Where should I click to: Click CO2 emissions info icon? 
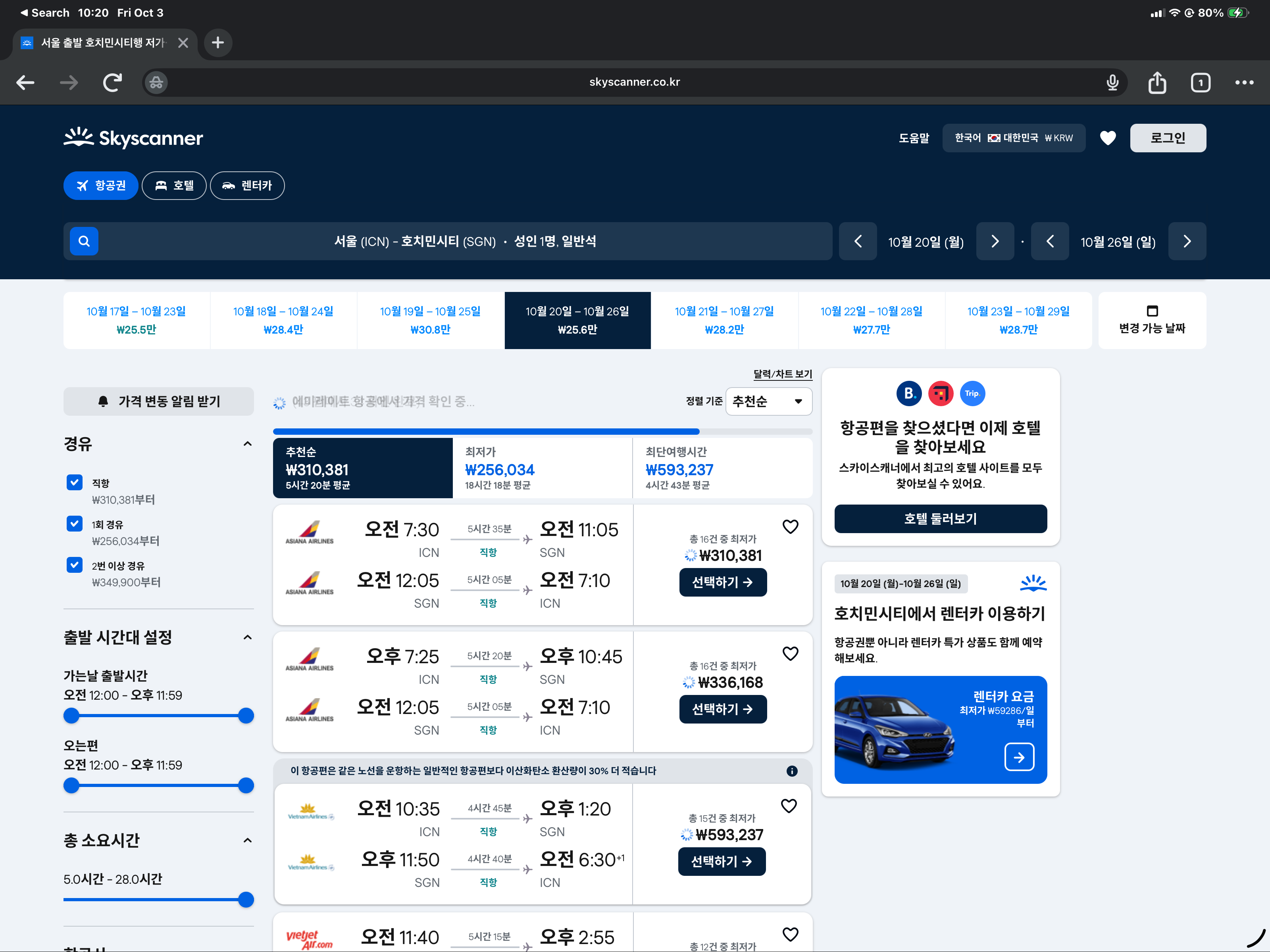pos(792,771)
